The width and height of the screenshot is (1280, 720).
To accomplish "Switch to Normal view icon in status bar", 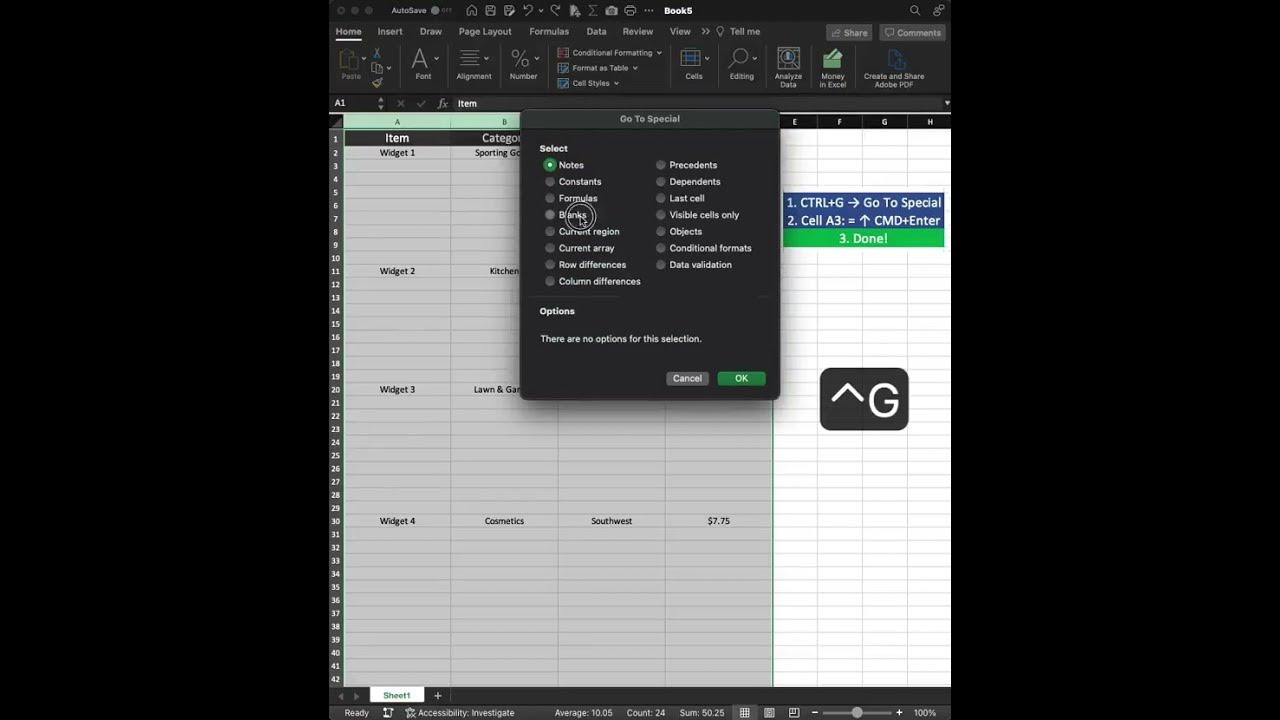I will (x=745, y=712).
